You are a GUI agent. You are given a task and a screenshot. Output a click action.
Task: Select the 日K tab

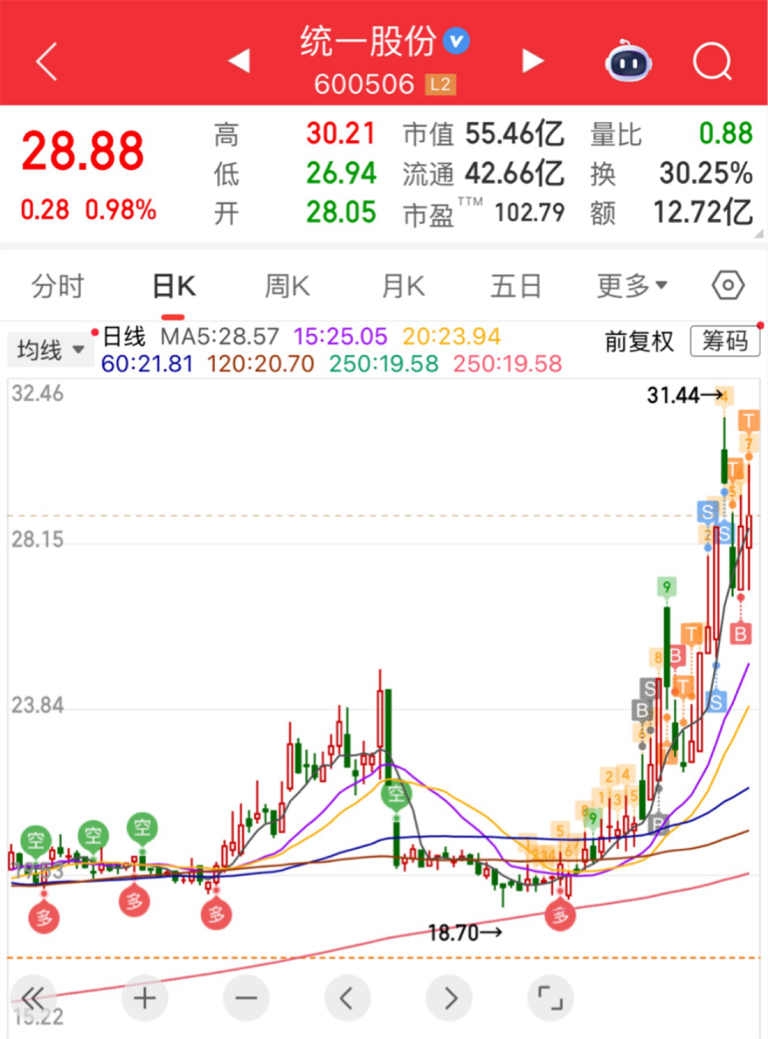tap(174, 286)
